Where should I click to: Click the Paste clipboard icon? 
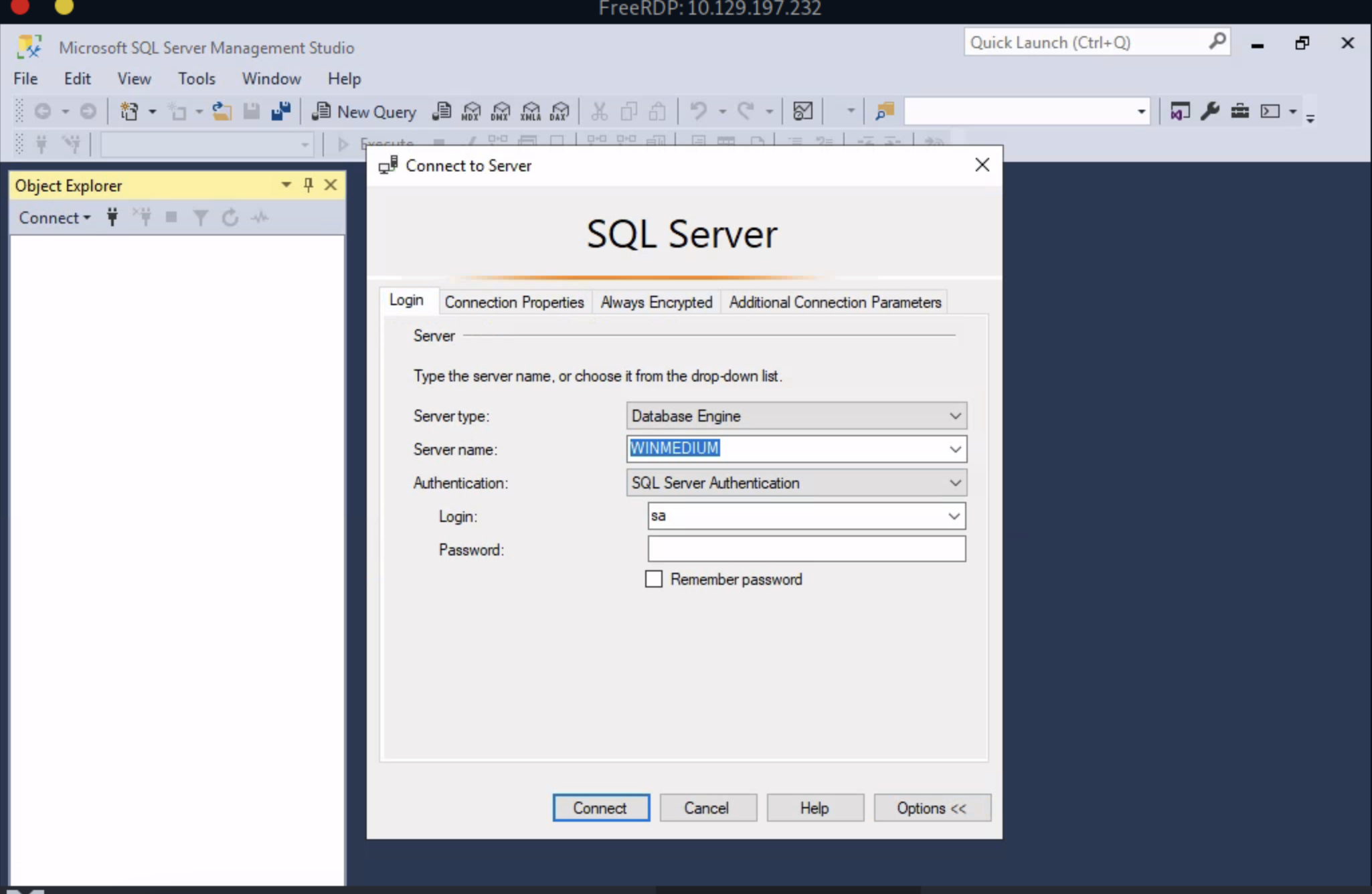[657, 111]
